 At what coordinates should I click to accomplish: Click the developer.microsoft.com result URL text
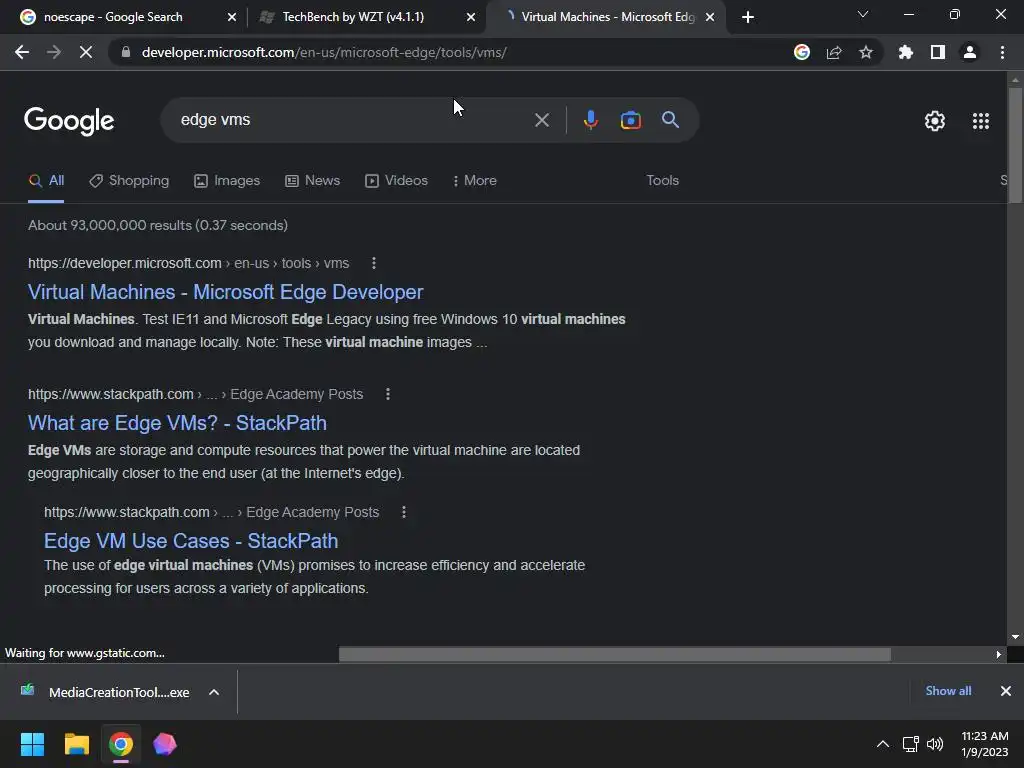(x=189, y=263)
